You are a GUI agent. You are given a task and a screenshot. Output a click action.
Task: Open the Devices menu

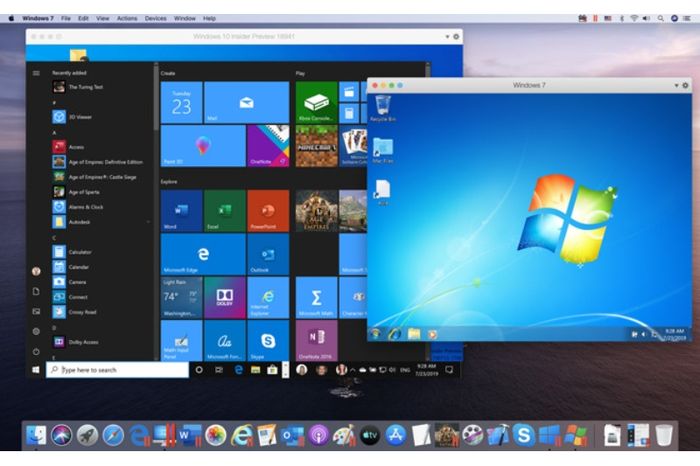click(x=155, y=18)
